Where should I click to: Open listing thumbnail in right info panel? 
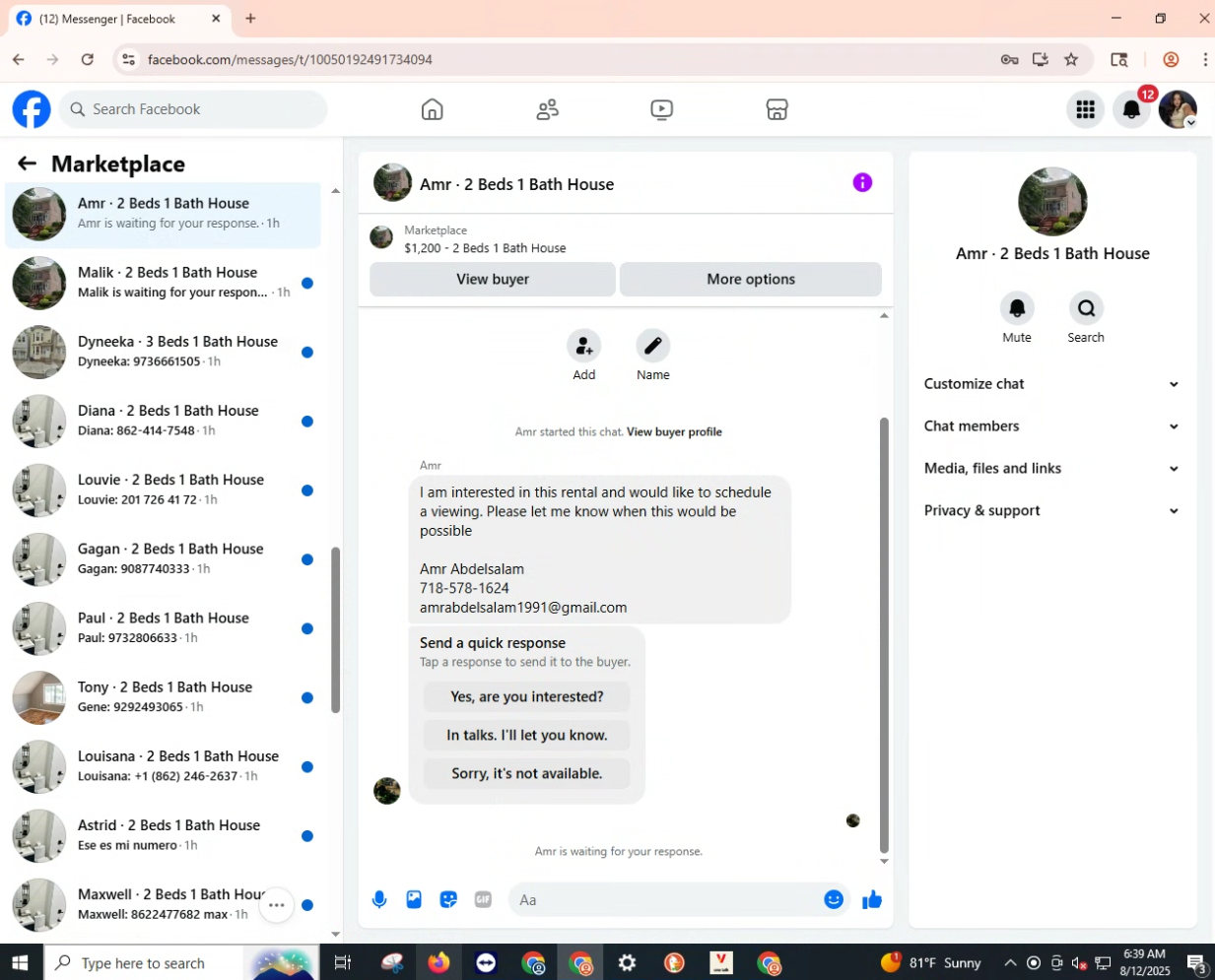click(1052, 202)
